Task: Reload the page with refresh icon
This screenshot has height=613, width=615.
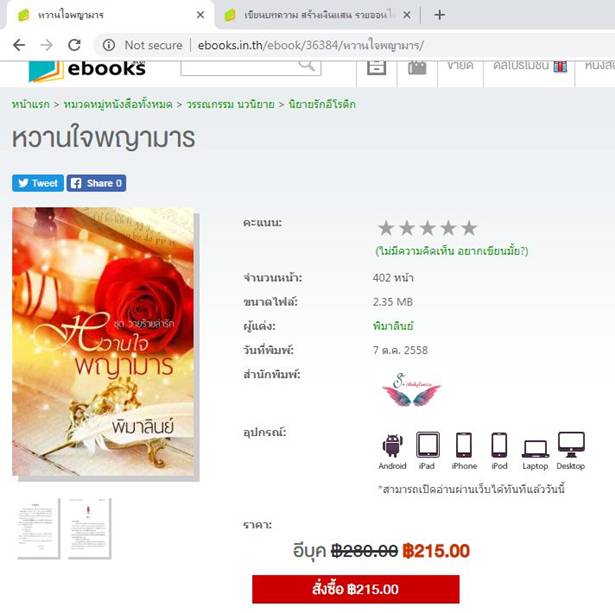Action: (74, 45)
